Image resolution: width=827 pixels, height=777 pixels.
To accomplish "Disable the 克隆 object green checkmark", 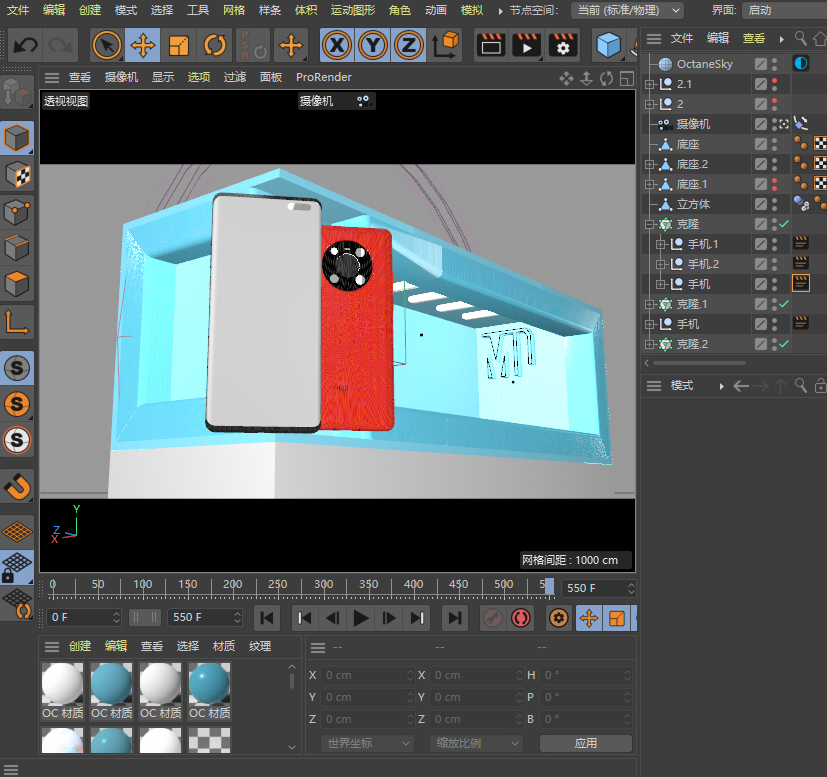I will pos(785,224).
